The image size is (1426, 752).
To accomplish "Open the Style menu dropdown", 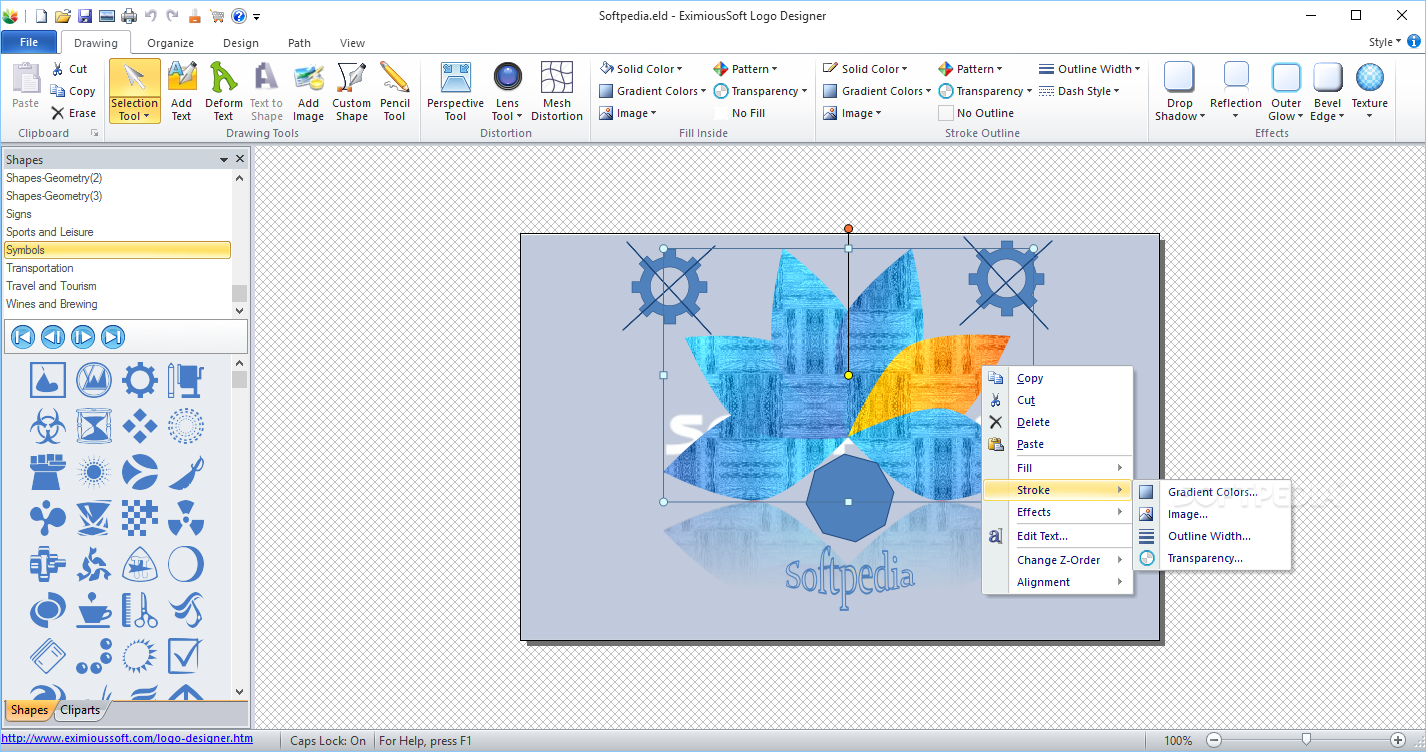I will click(x=1384, y=42).
